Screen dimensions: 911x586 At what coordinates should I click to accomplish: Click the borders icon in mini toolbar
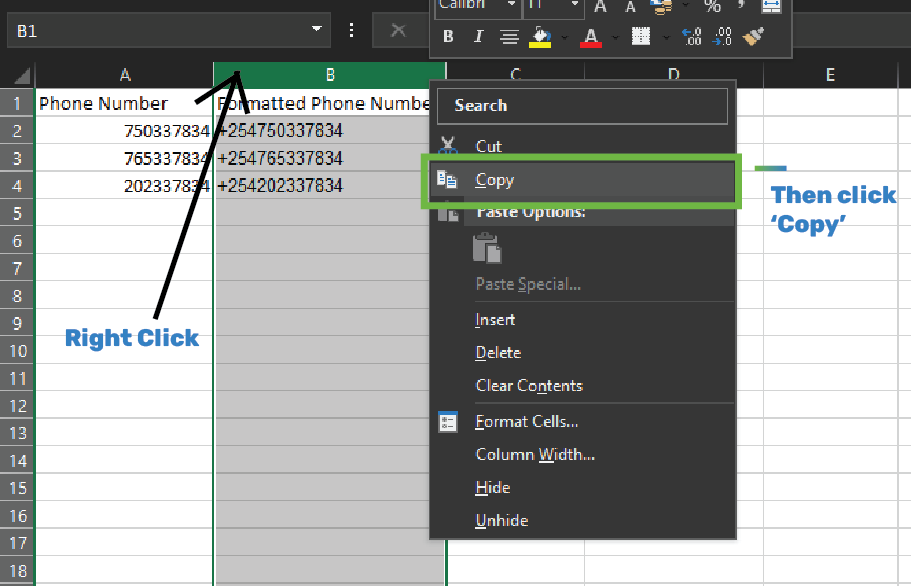pyautogui.click(x=641, y=37)
